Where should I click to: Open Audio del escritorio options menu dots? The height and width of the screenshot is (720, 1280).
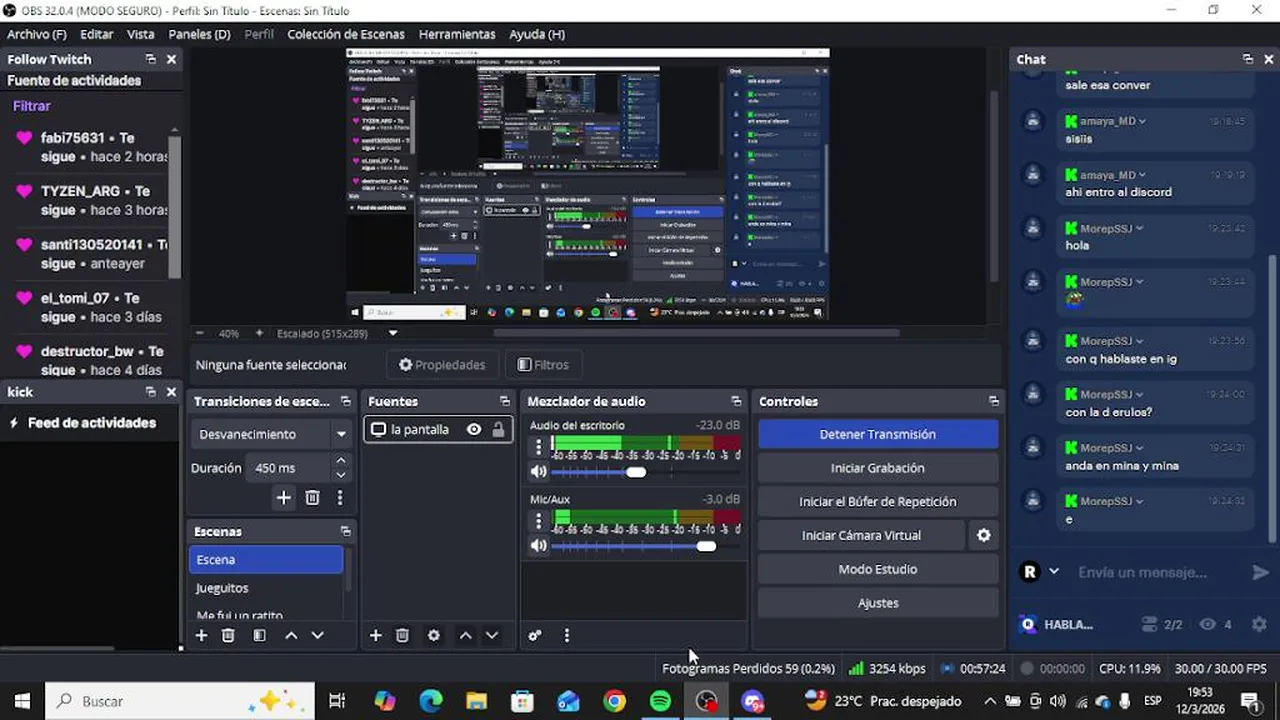(x=539, y=447)
